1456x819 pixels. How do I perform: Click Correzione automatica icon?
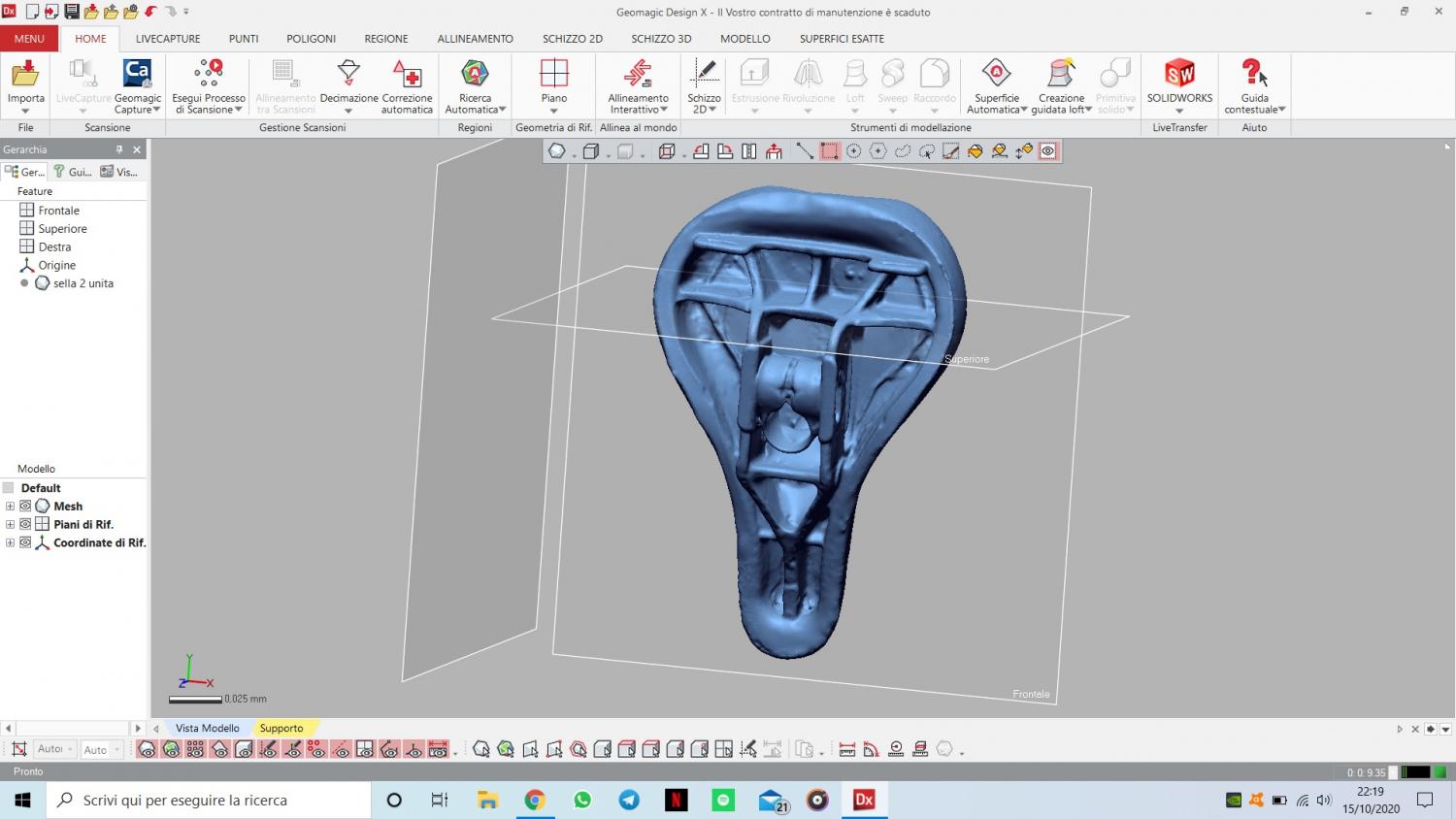pos(407,75)
